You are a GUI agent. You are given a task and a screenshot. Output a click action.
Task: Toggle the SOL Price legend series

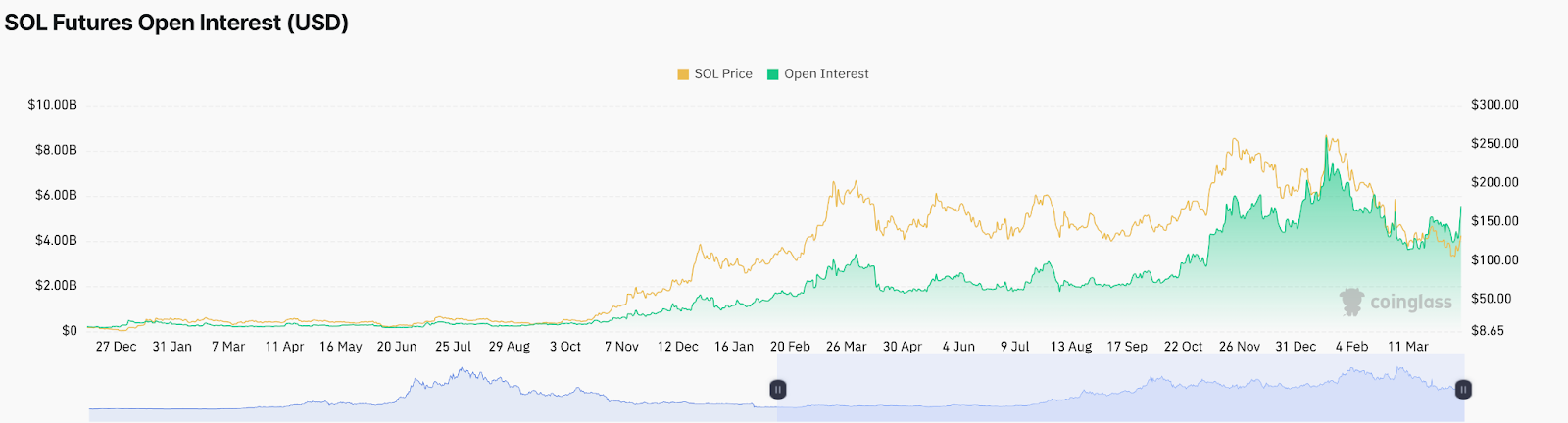723,73
